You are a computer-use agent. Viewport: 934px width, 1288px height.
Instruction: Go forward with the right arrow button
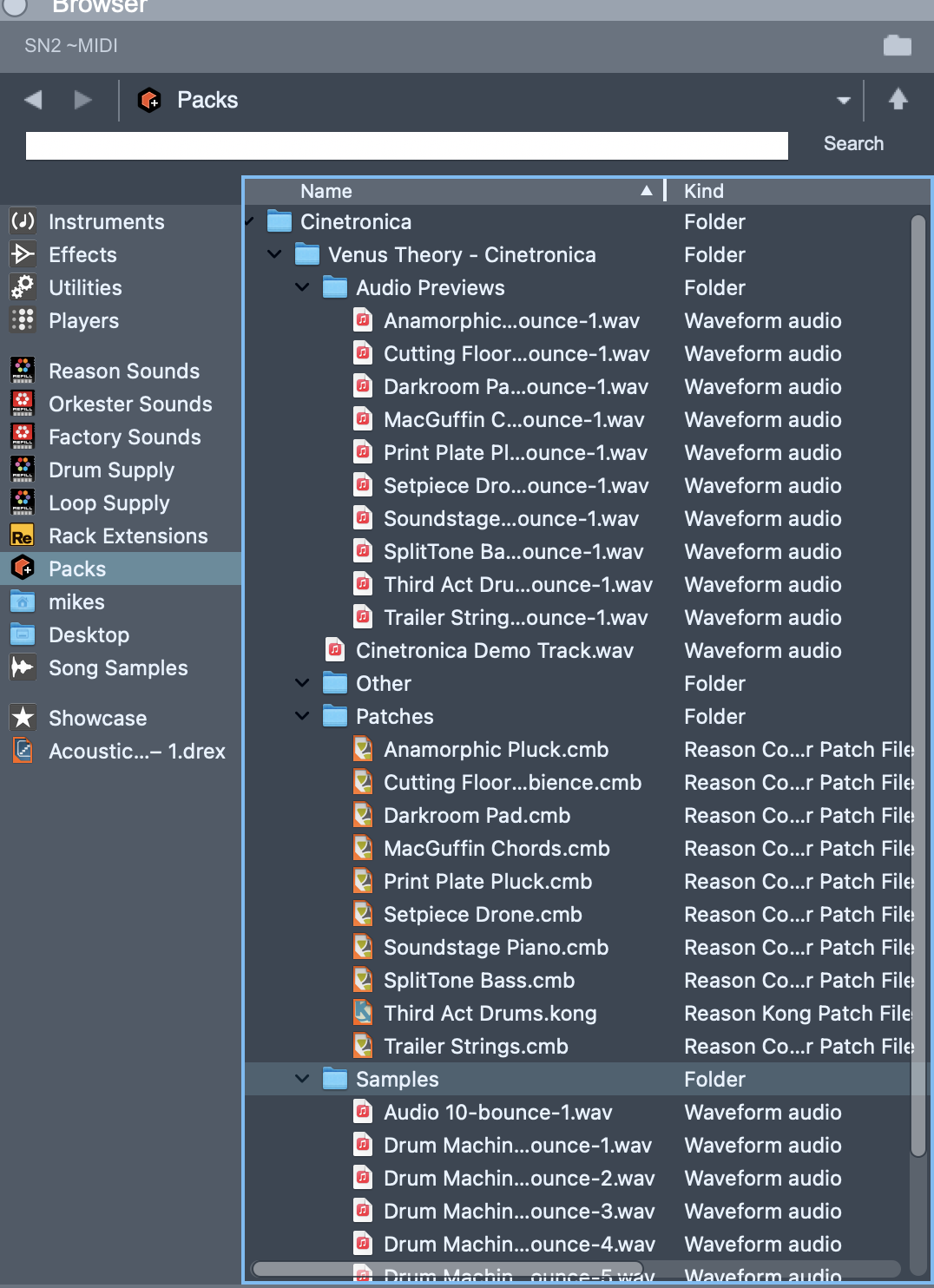[x=83, y=100]
